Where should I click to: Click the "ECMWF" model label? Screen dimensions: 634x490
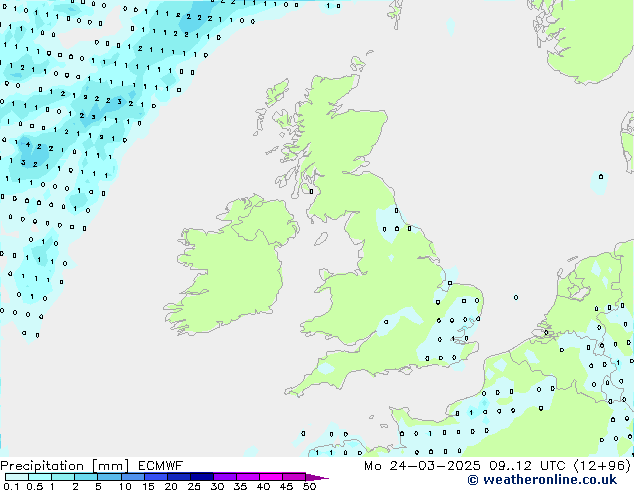pos(161,466)
